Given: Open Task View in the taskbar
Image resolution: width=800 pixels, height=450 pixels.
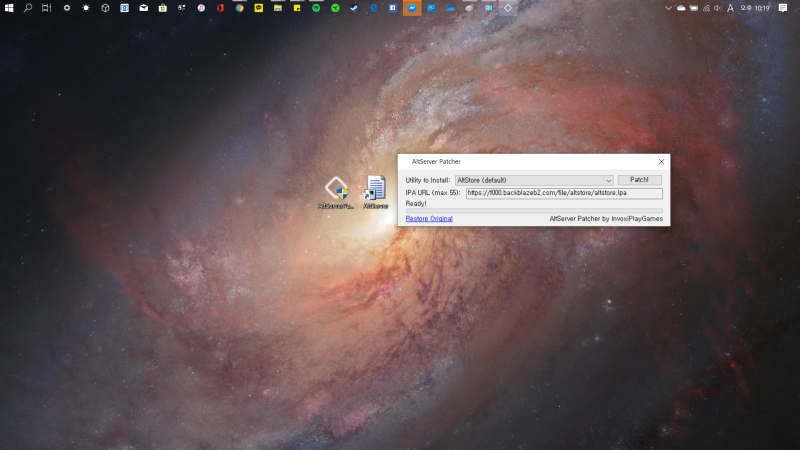Looking at the screenshot, I should (46, 8).
